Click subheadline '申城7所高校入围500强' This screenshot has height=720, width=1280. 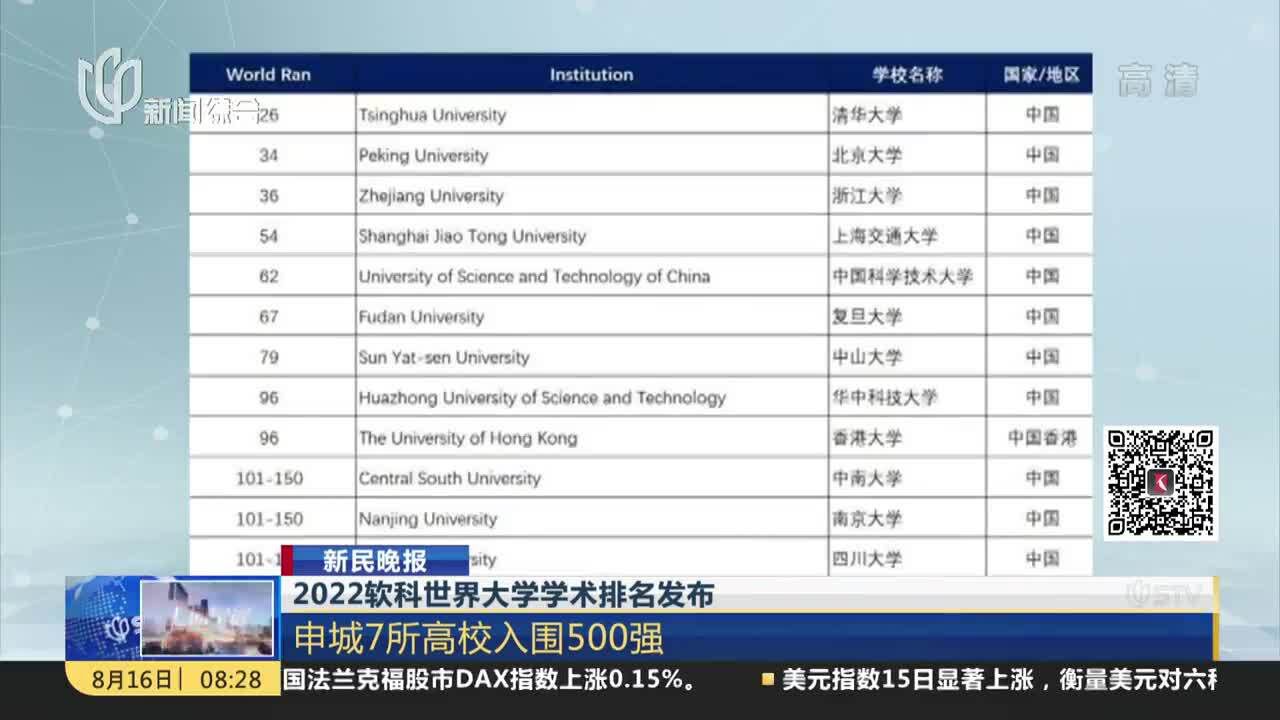[478, 636]
